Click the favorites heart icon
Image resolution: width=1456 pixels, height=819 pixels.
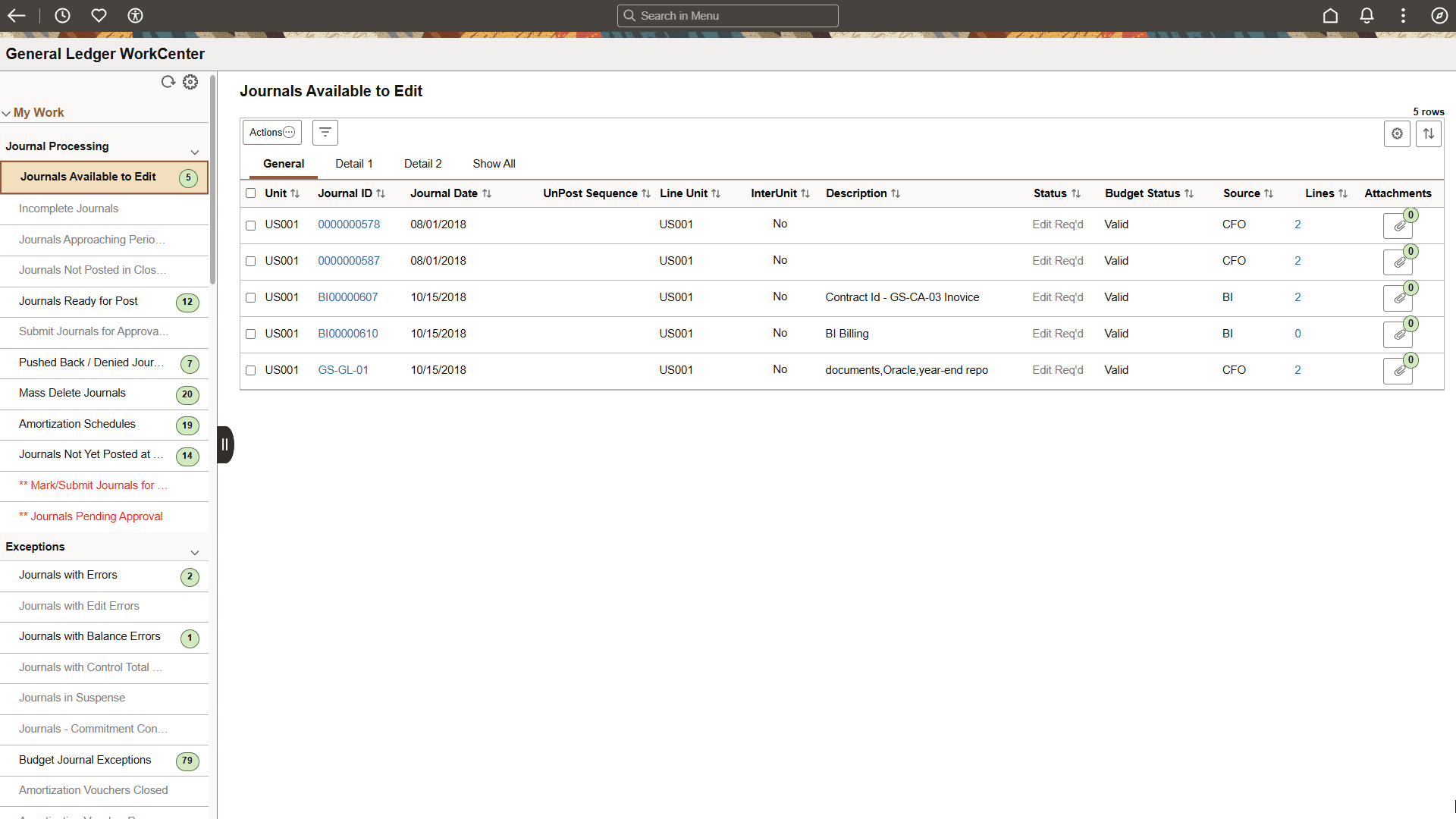[x=99, y=15]
